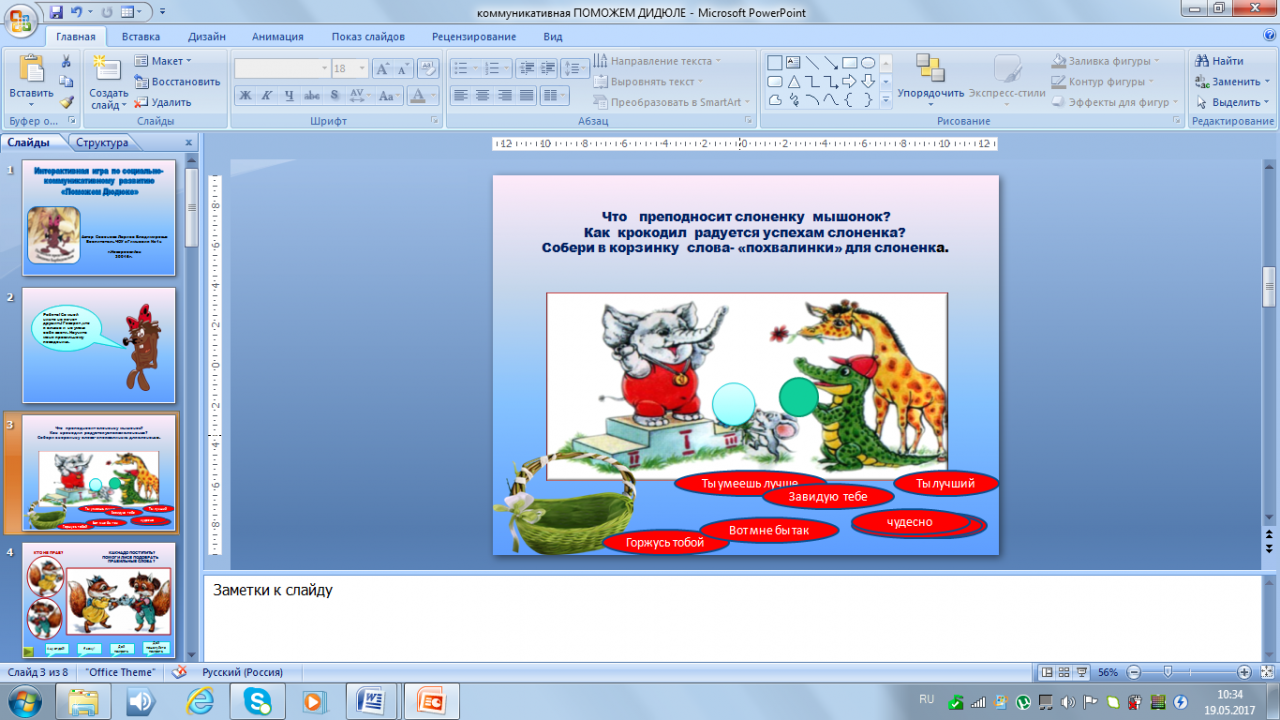Open the Макет layout dropdown
1280x720 pixels.
tap(165, 61)
